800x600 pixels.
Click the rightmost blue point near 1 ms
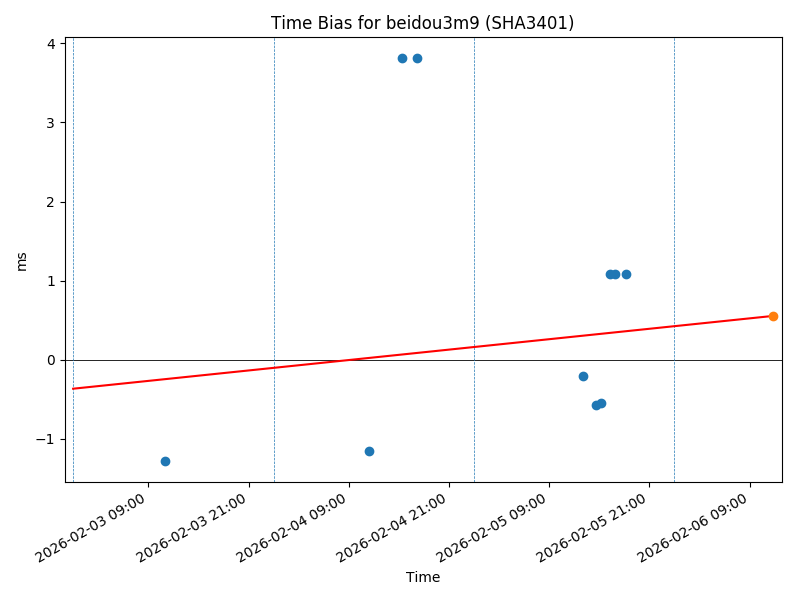tap(626, 274)
